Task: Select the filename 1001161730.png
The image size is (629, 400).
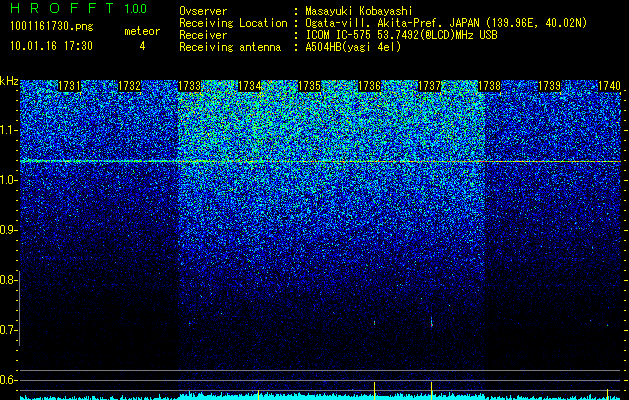Action: coord(52,27)
